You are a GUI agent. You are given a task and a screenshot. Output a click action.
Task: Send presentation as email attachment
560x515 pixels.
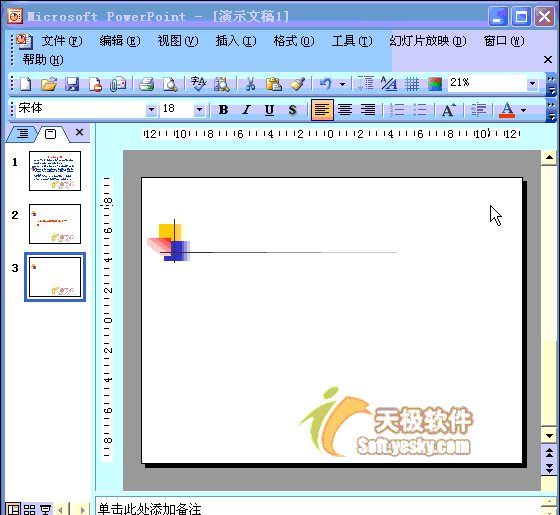(x=118, y=84)
